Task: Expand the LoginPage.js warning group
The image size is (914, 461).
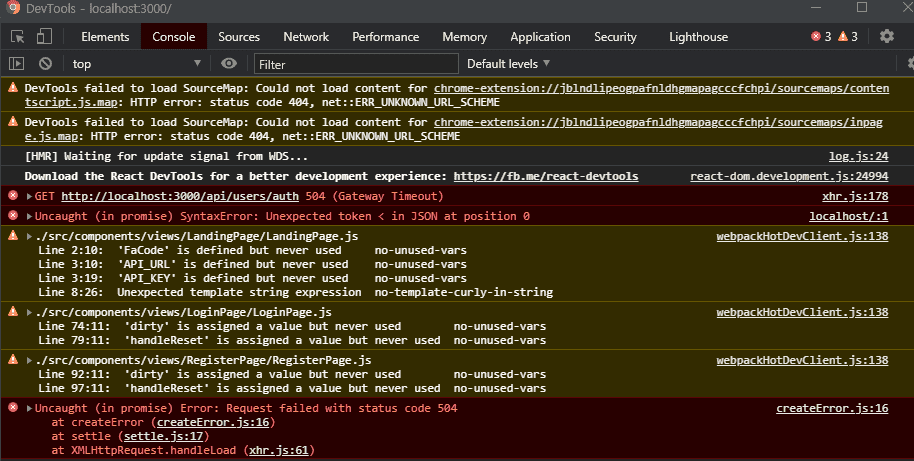Action: click(x=29, y=312)
